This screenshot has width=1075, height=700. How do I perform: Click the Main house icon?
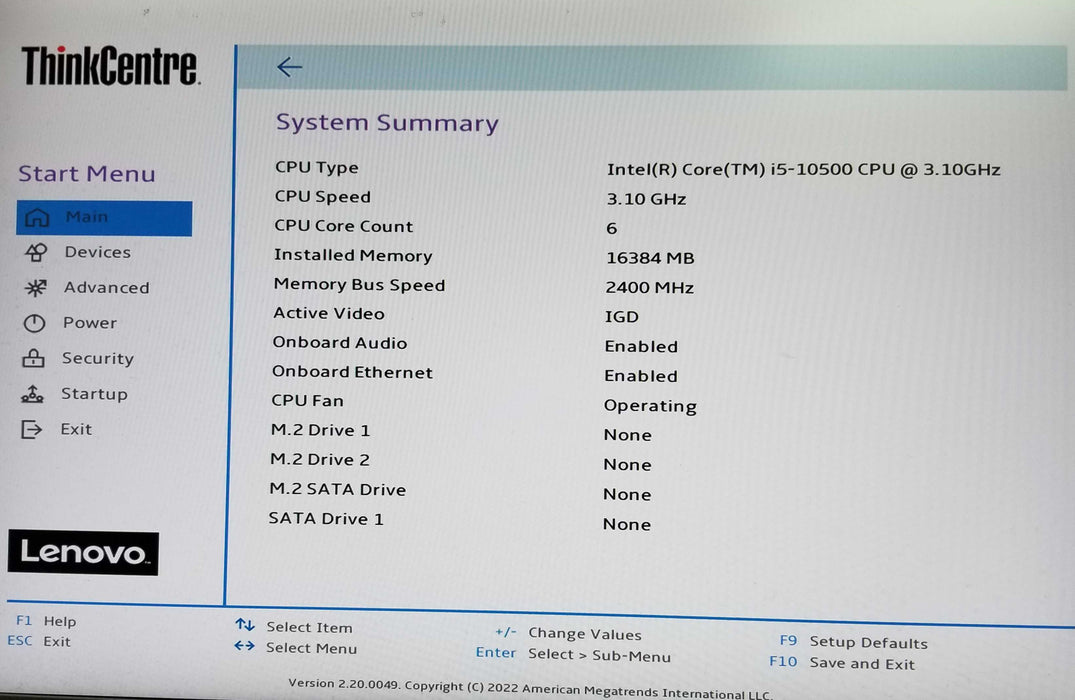click(x=37, y=218)
